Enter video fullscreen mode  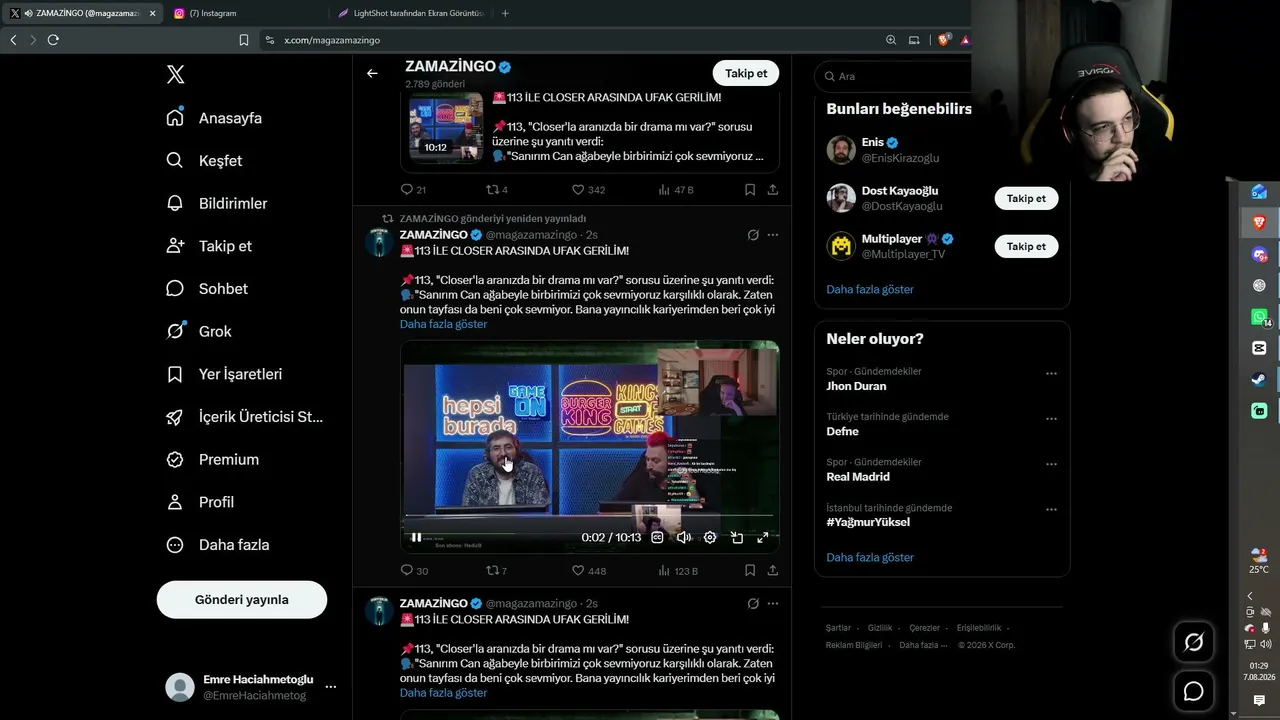pos(762,537)
